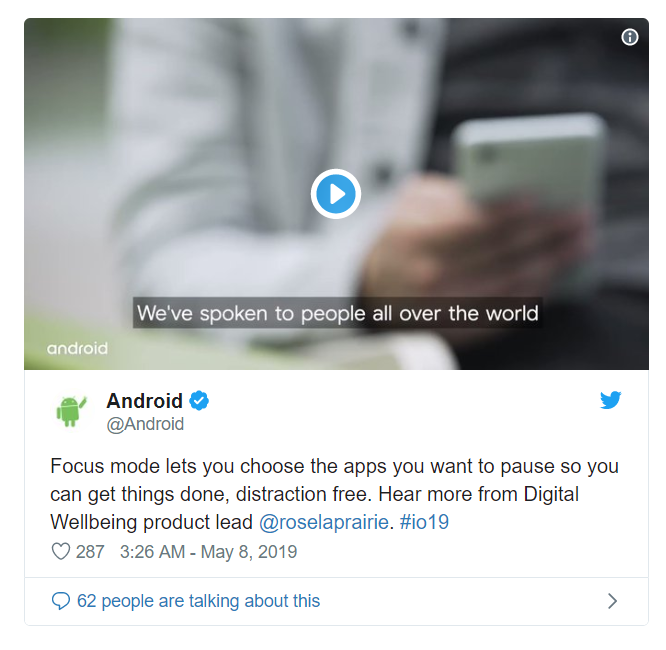Image resolution: width=666 pixels, height=650 pixels.
Task: Open the @roselaprairie profile link
Action: [324, 522]
